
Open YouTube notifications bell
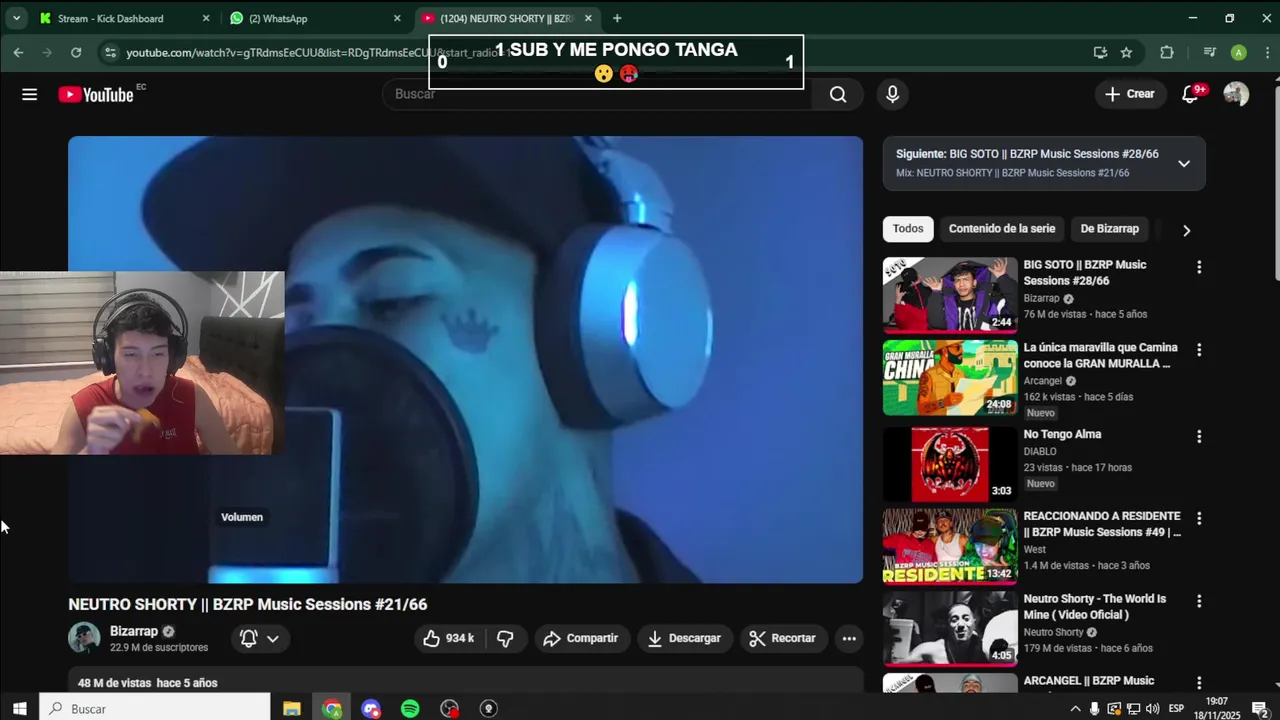pyautogui.click(x=1190, y=94)
